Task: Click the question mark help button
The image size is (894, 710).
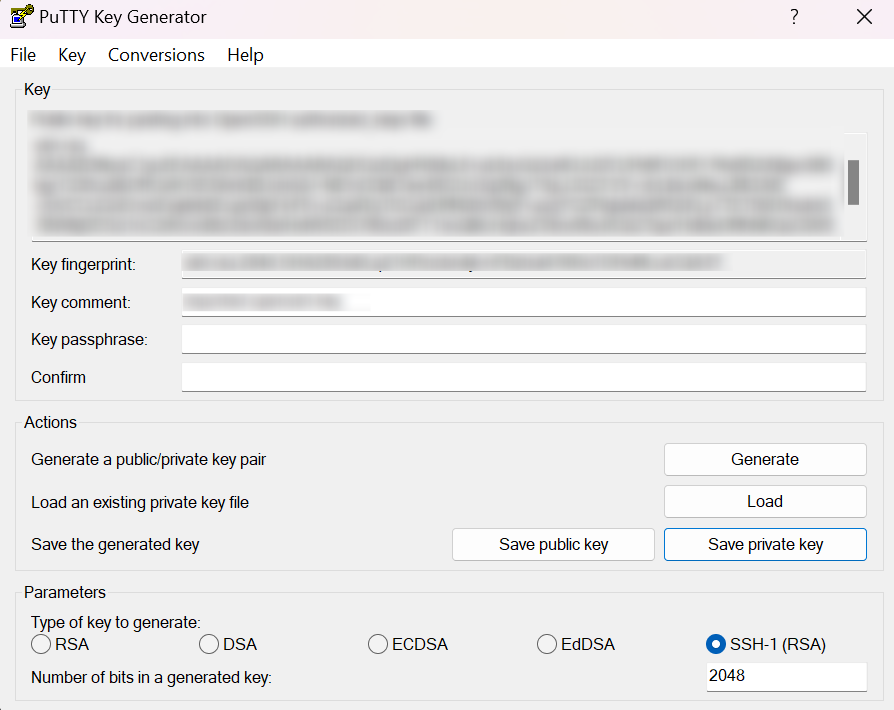Action: (x=794, y=17)
